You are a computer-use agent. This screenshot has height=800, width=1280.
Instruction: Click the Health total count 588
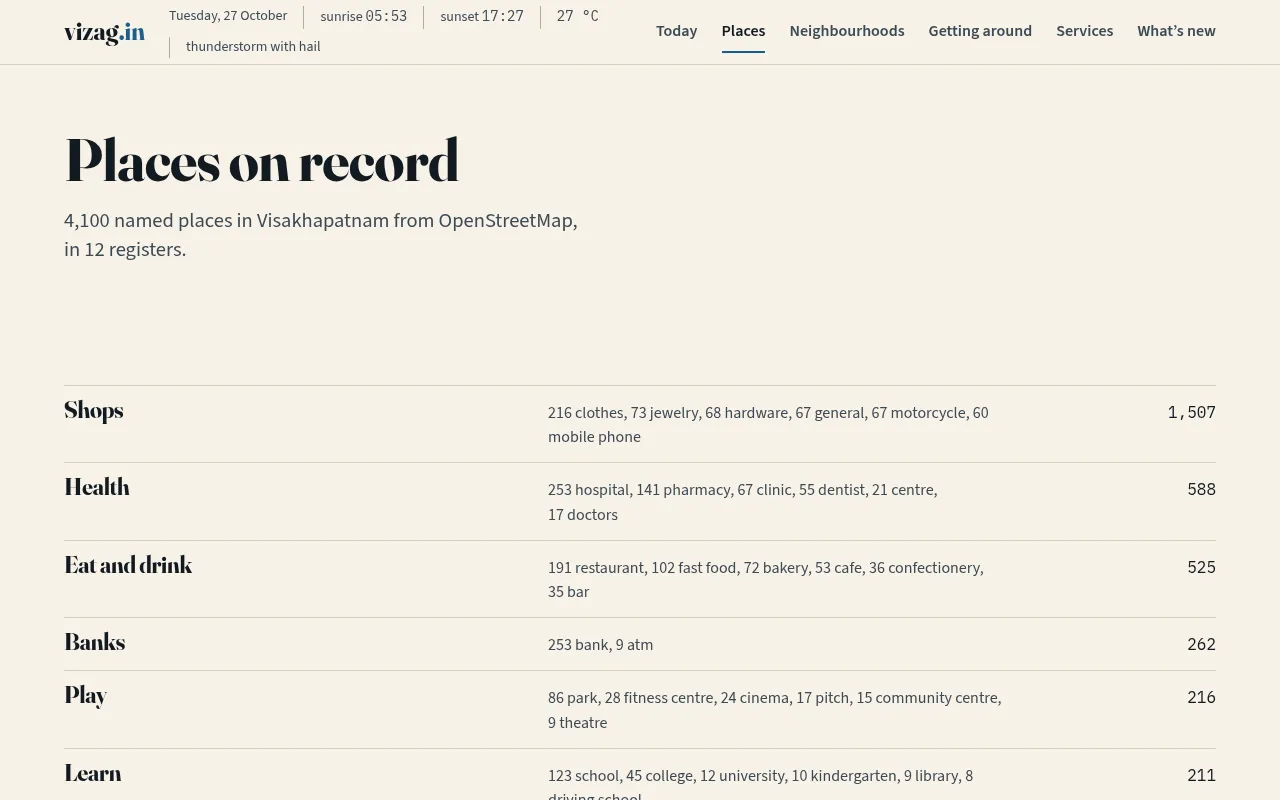coord(1201,489)
